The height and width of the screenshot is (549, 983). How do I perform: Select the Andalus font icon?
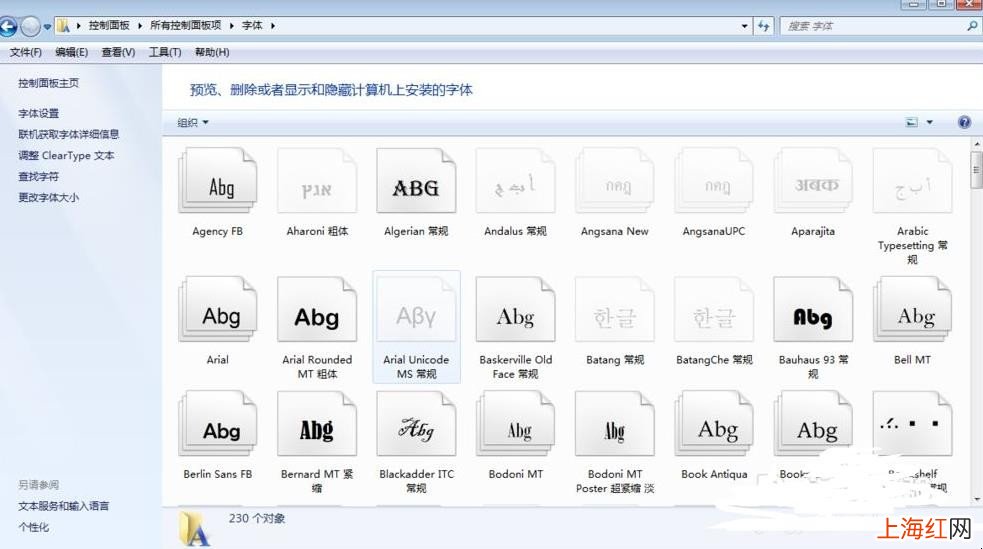click(x=515, y=180)
